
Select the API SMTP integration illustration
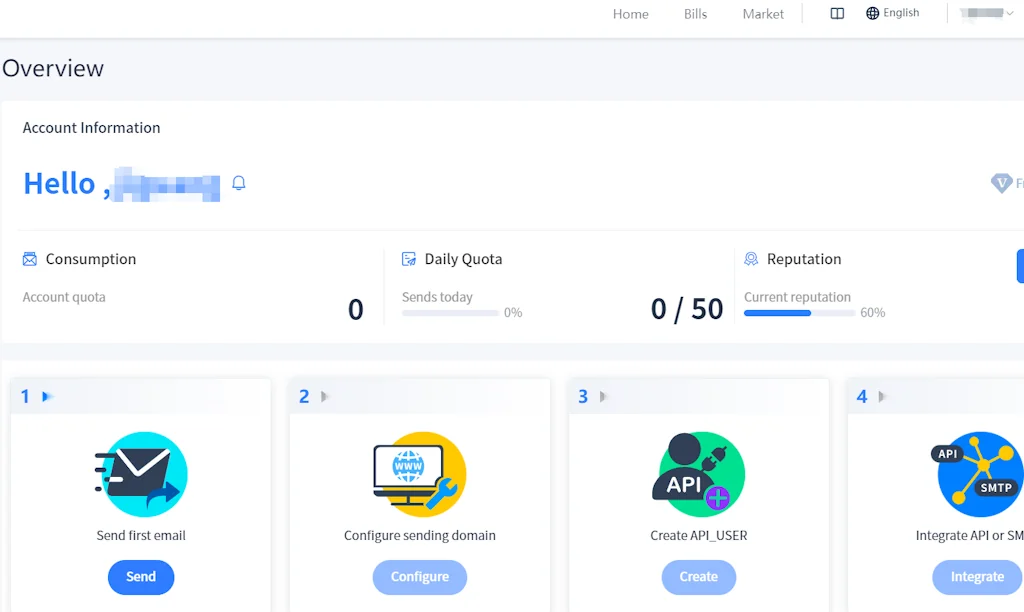(976, 474)
